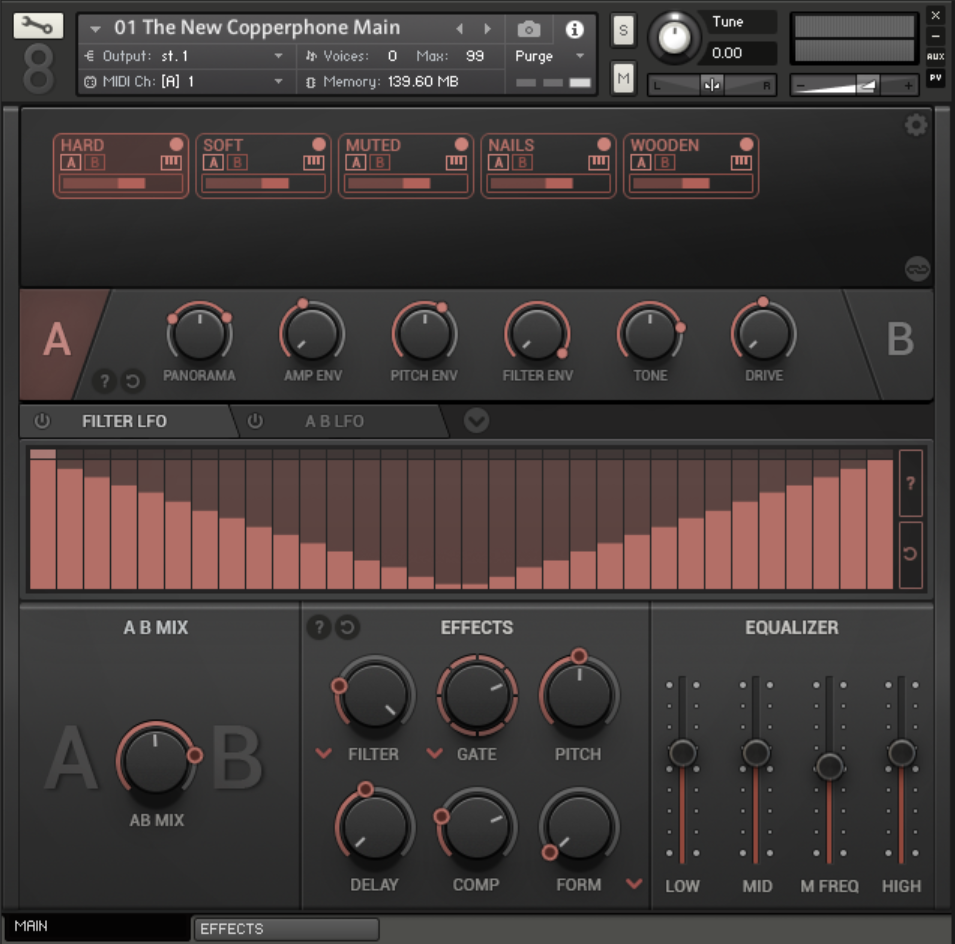This screenshot has height=944, width=955.
Task: Switch to the MAIN tab
Action: tap(97, 926)
